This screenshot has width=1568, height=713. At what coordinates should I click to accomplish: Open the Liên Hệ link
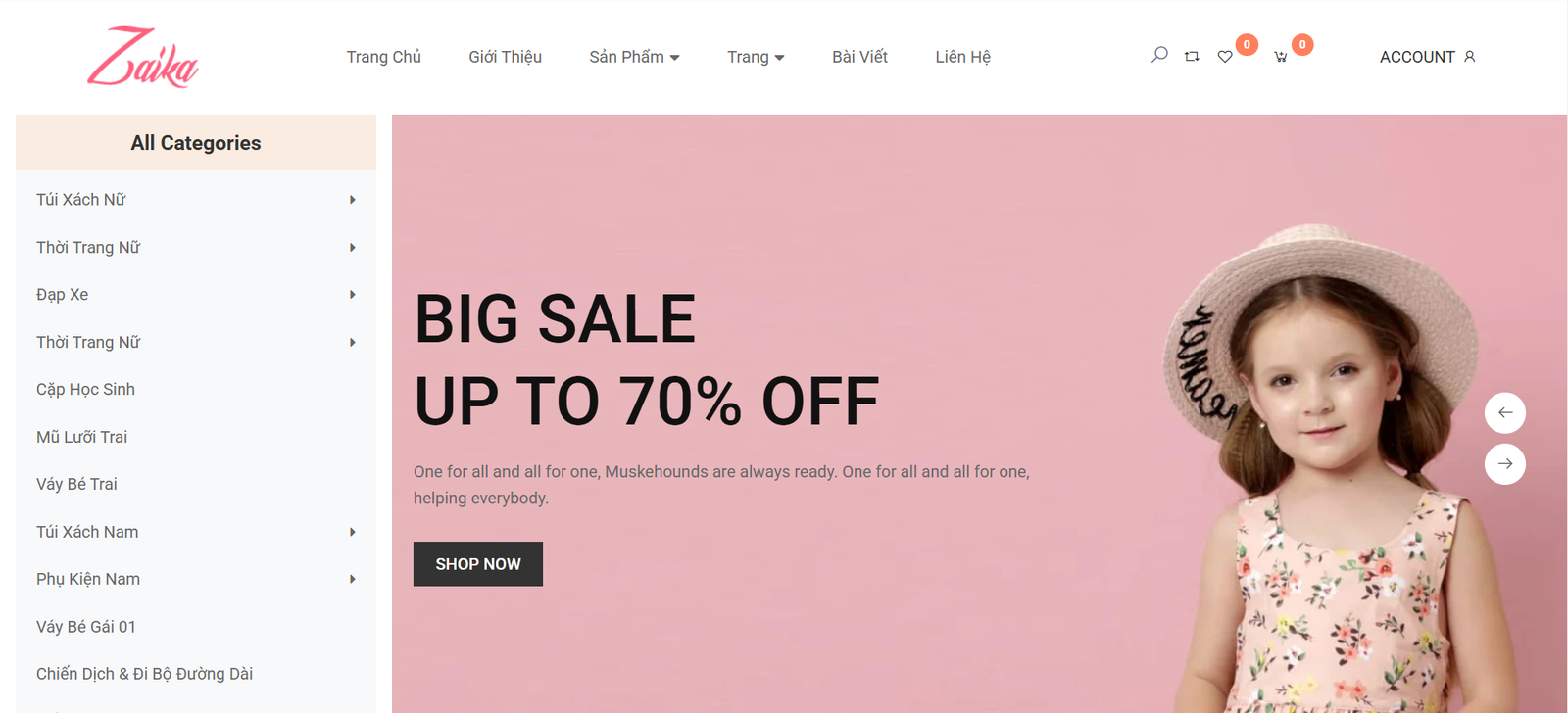[962, 57]
